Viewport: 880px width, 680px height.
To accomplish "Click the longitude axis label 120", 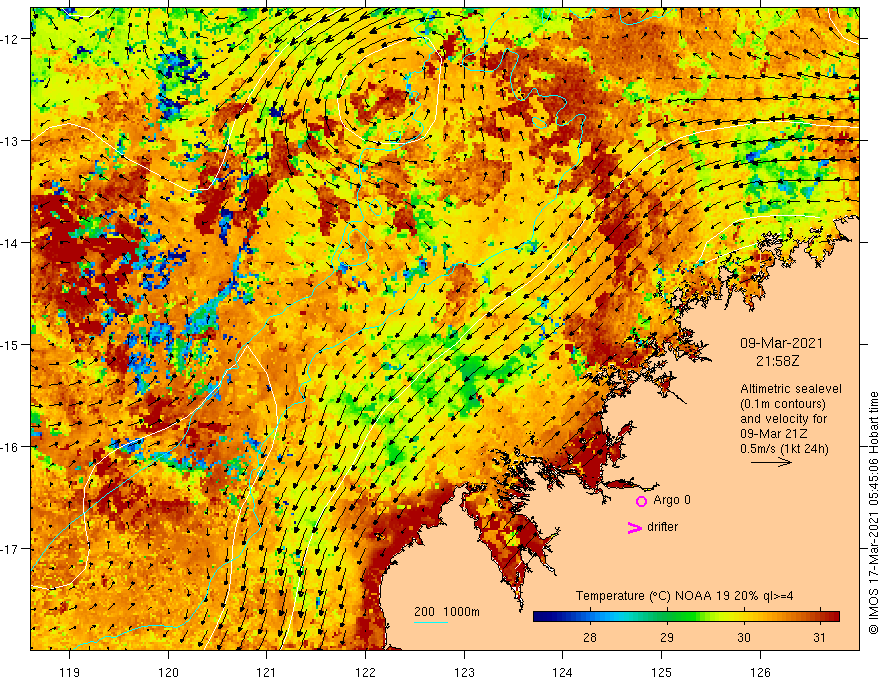I will [168, 672].
